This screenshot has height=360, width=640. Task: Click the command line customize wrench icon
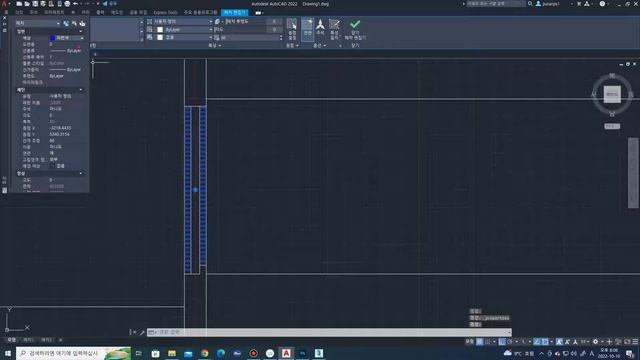(142, 332)
